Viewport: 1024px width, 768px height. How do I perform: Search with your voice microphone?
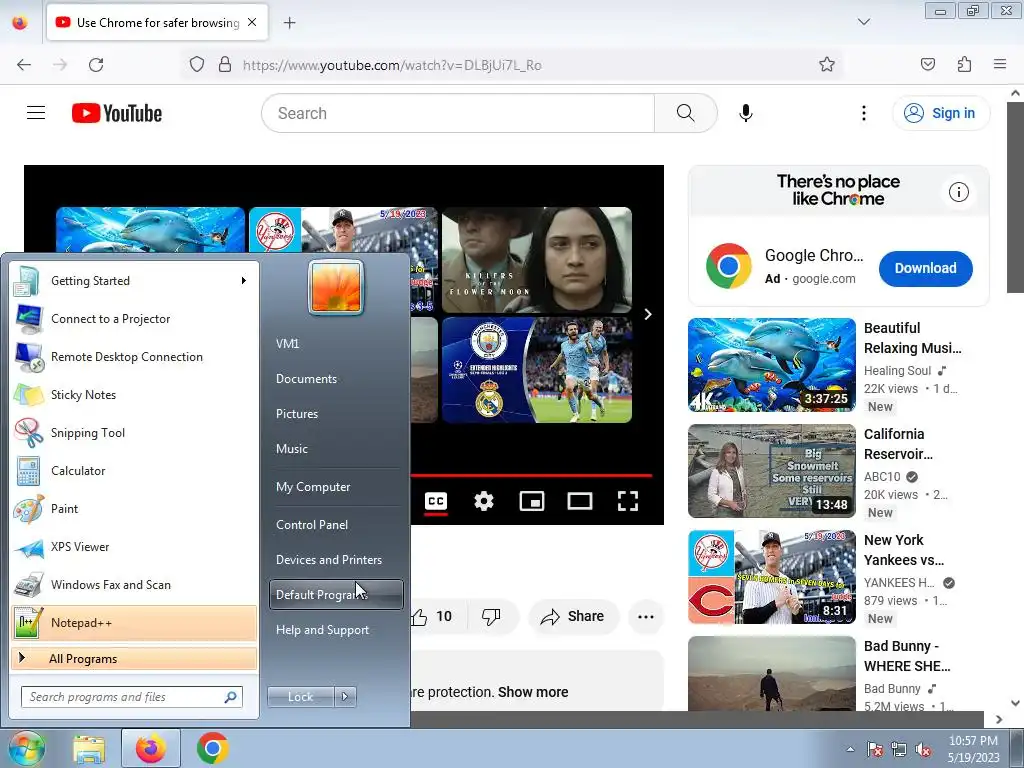pyautogui.click(x=746, y=113)
